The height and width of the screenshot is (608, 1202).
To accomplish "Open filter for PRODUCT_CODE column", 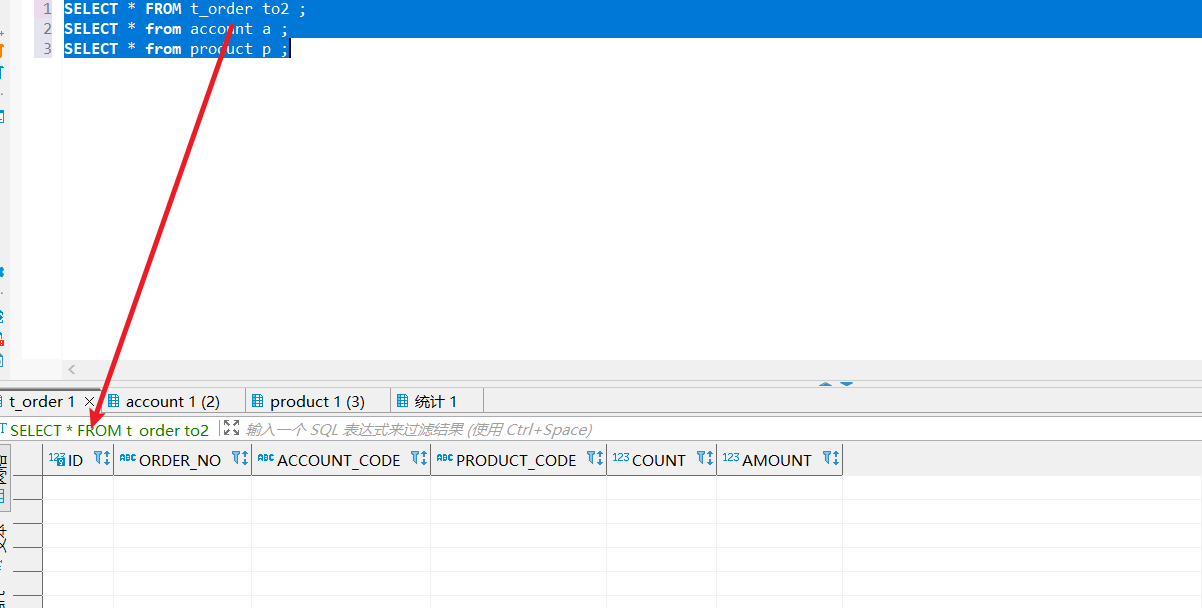I will pyautogui.click(x=595, y=459).
